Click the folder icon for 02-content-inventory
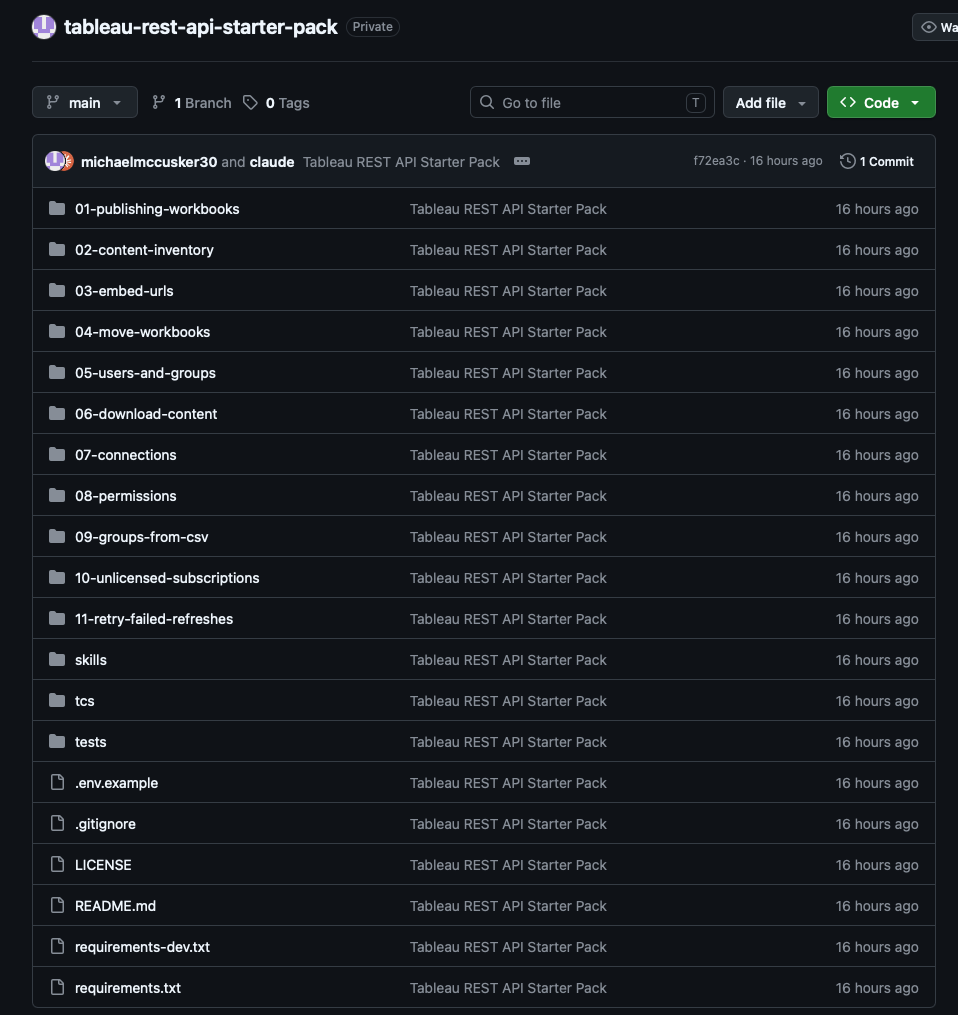958x1015 pixels. (57, 249)
